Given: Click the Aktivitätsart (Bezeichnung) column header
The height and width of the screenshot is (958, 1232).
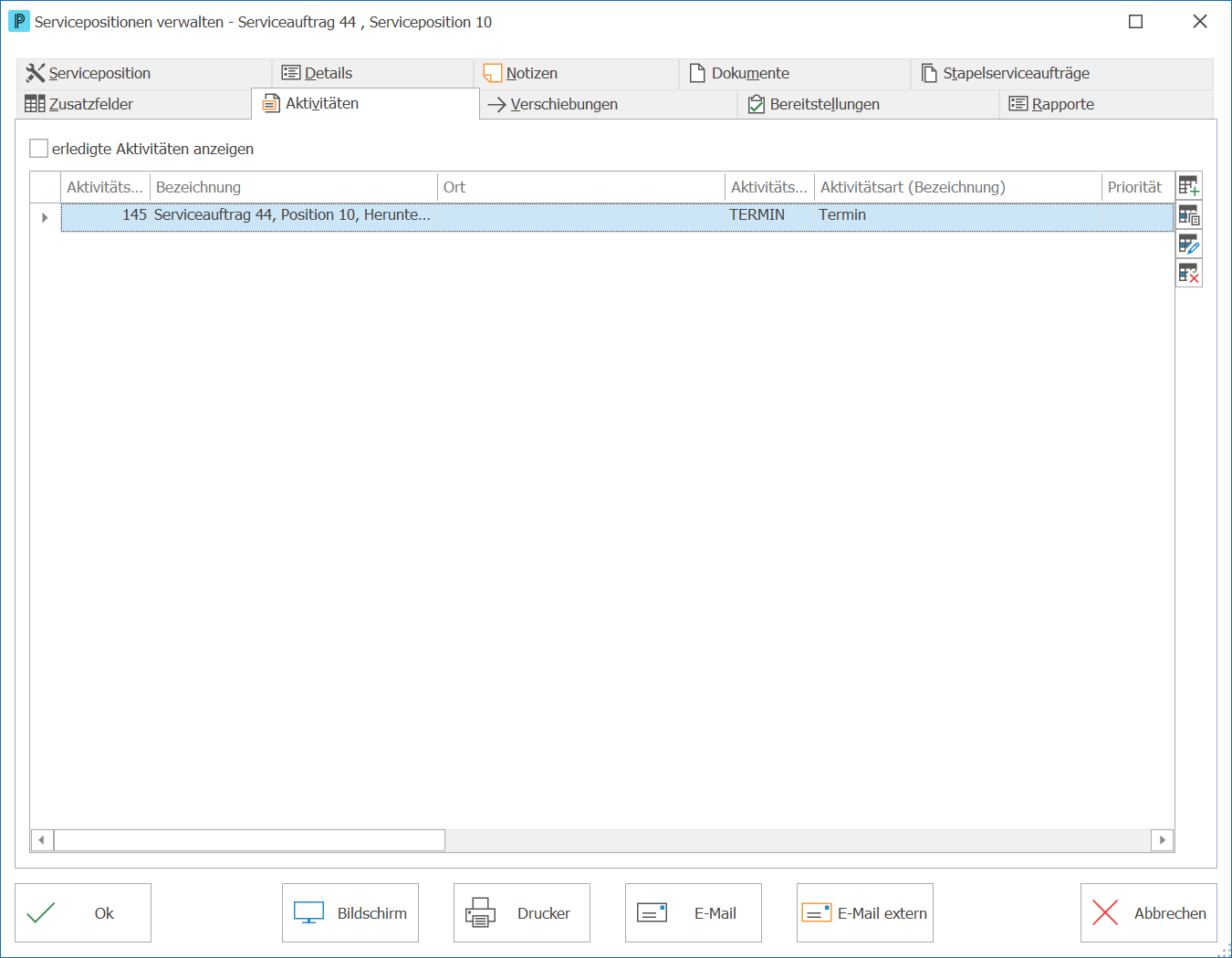Looking at the screenshot, I should point(958,187).
